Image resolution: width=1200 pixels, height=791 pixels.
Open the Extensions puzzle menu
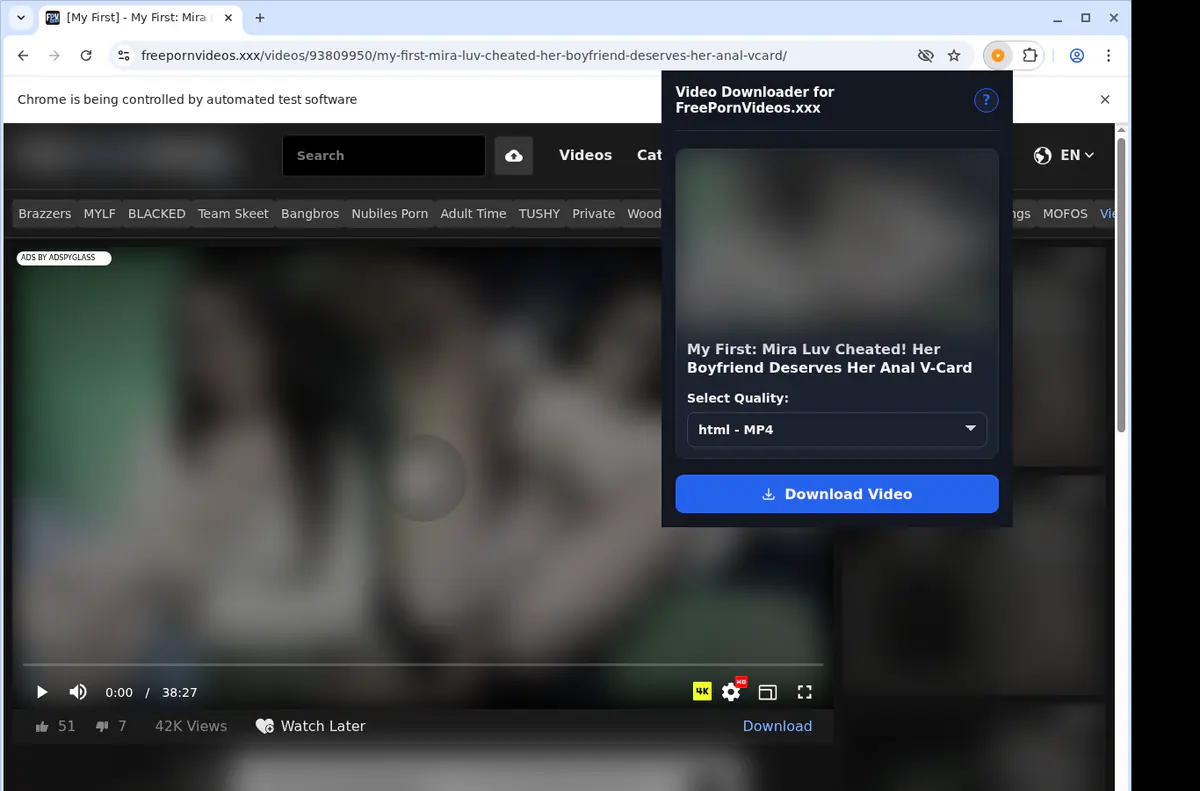pyautogui.click(x=1030, y=56)
